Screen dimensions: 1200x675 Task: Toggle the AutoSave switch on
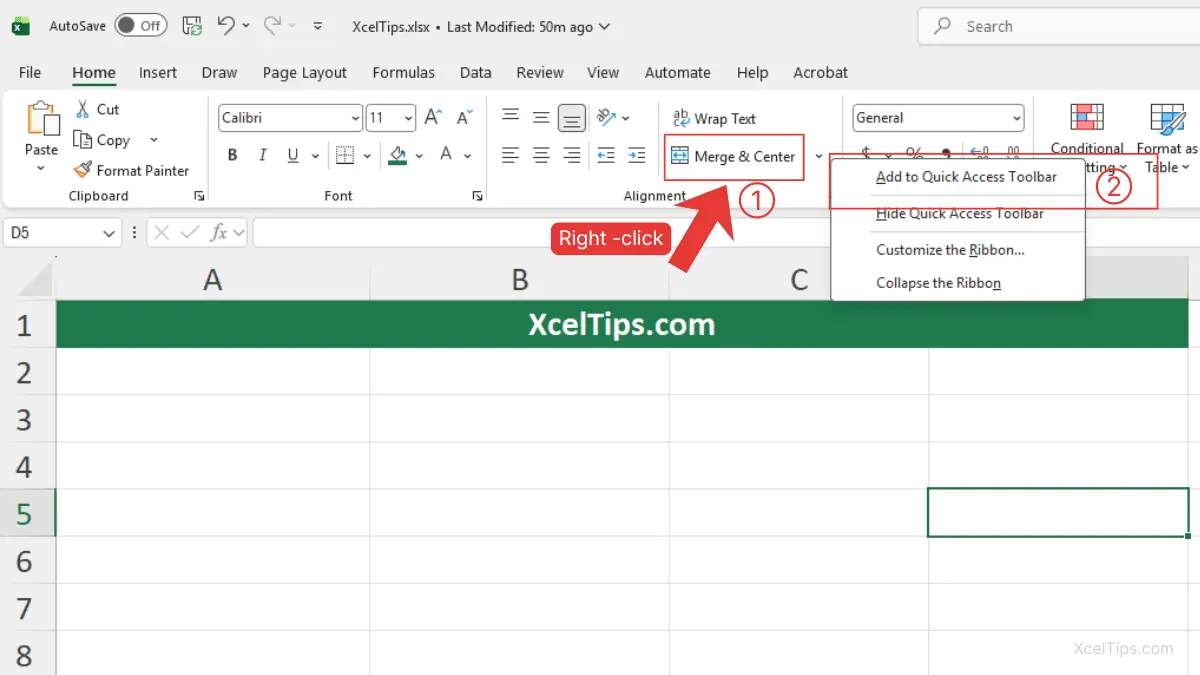coord(141,25)
